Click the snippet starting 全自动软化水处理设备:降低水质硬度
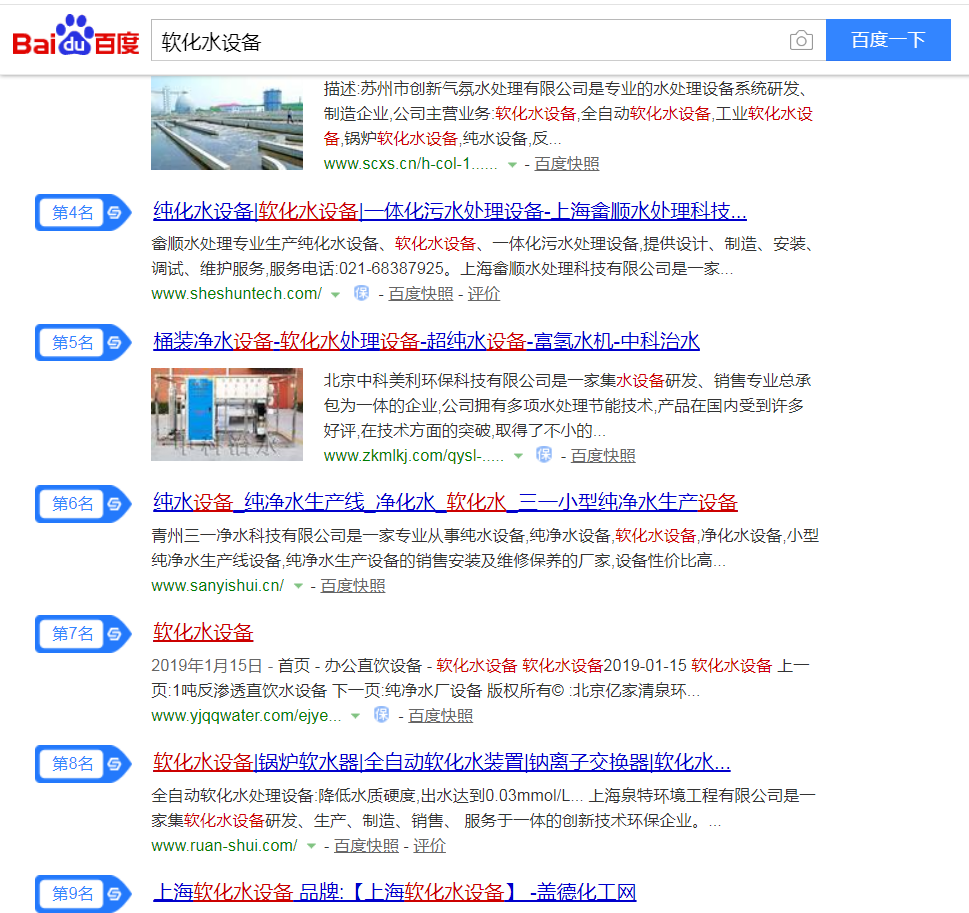Viewport: 969px width, 913px height. tap(484, 808)
